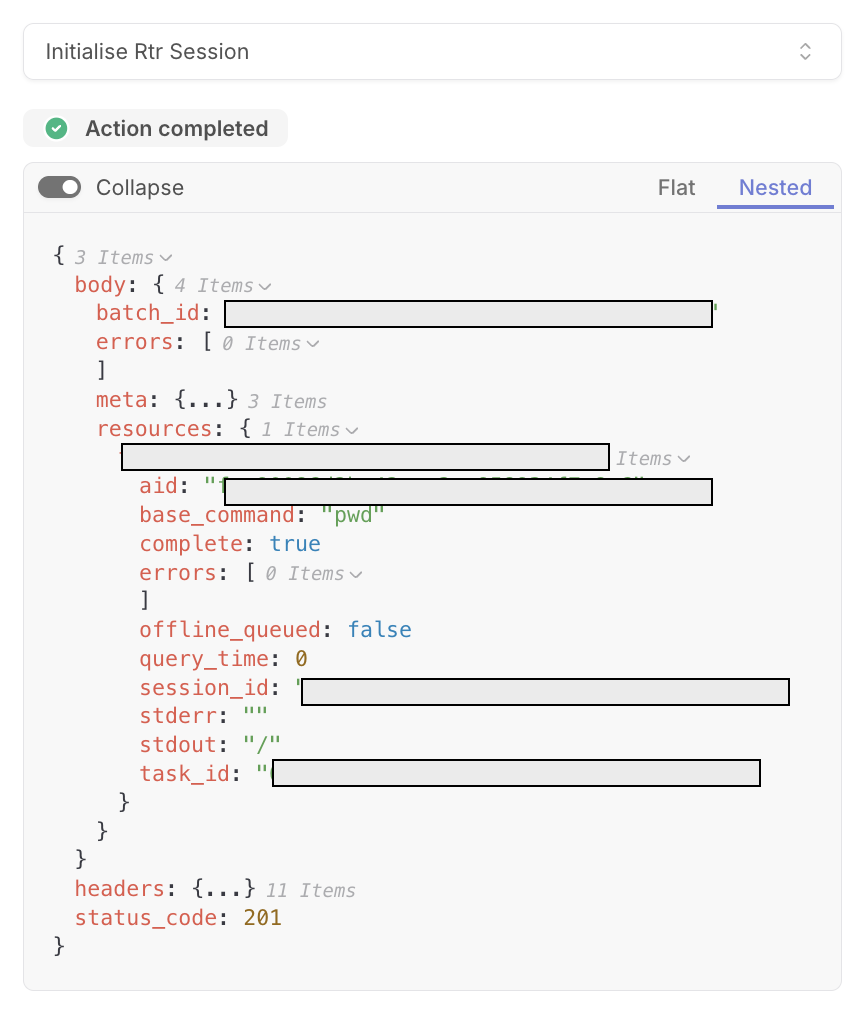This screenshot has width=860, height=1010.
Task: Collapse the resources 1 Items chevron
Action: [x=352, y=430]
